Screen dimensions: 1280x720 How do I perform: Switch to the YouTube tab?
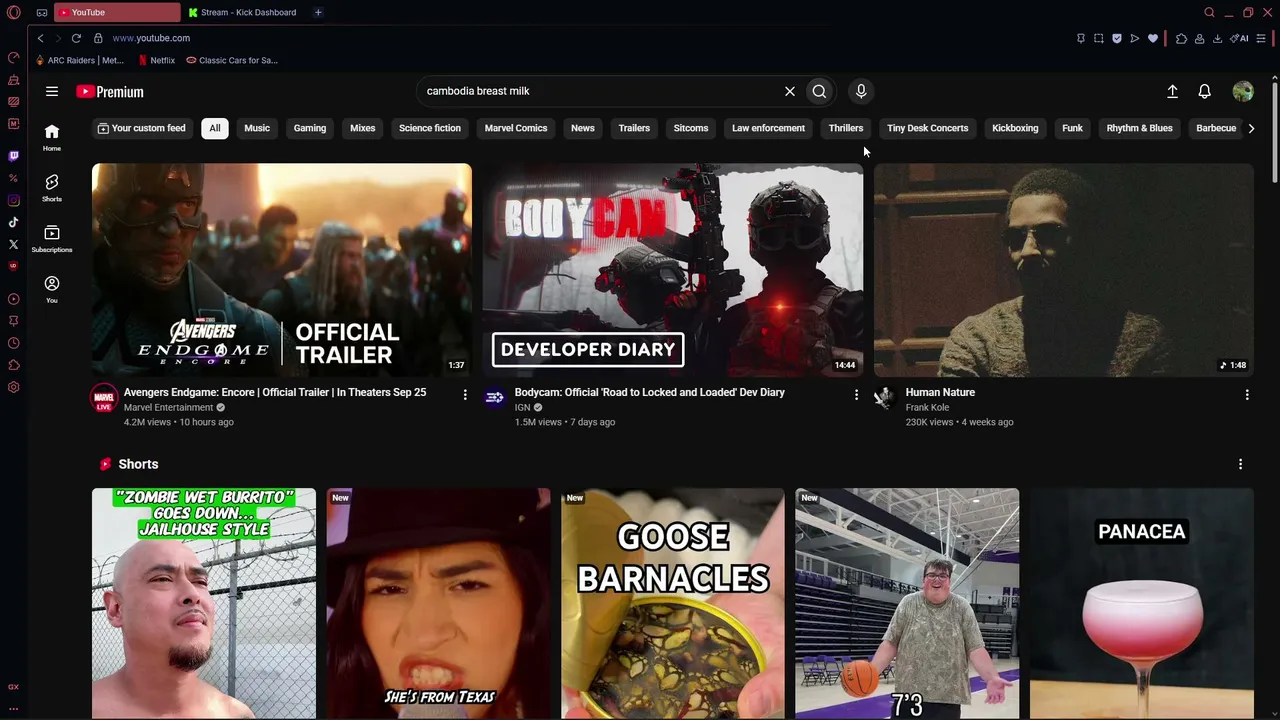(x=117, y=12)
